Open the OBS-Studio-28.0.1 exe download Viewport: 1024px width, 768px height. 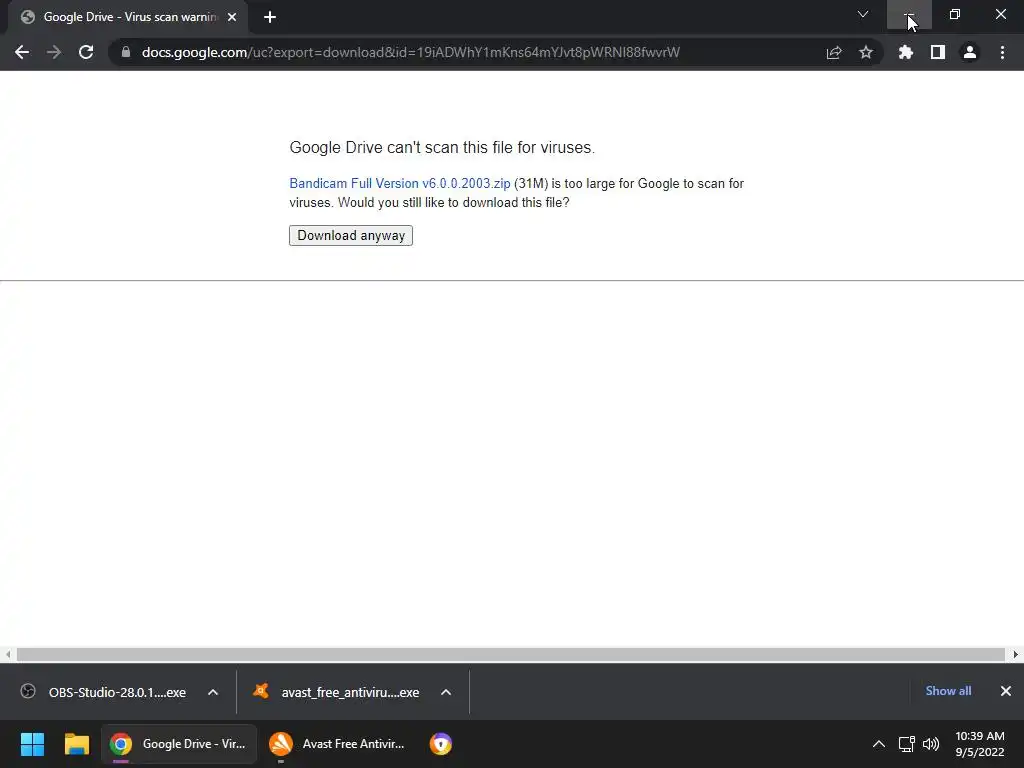(x=104, y=692)
